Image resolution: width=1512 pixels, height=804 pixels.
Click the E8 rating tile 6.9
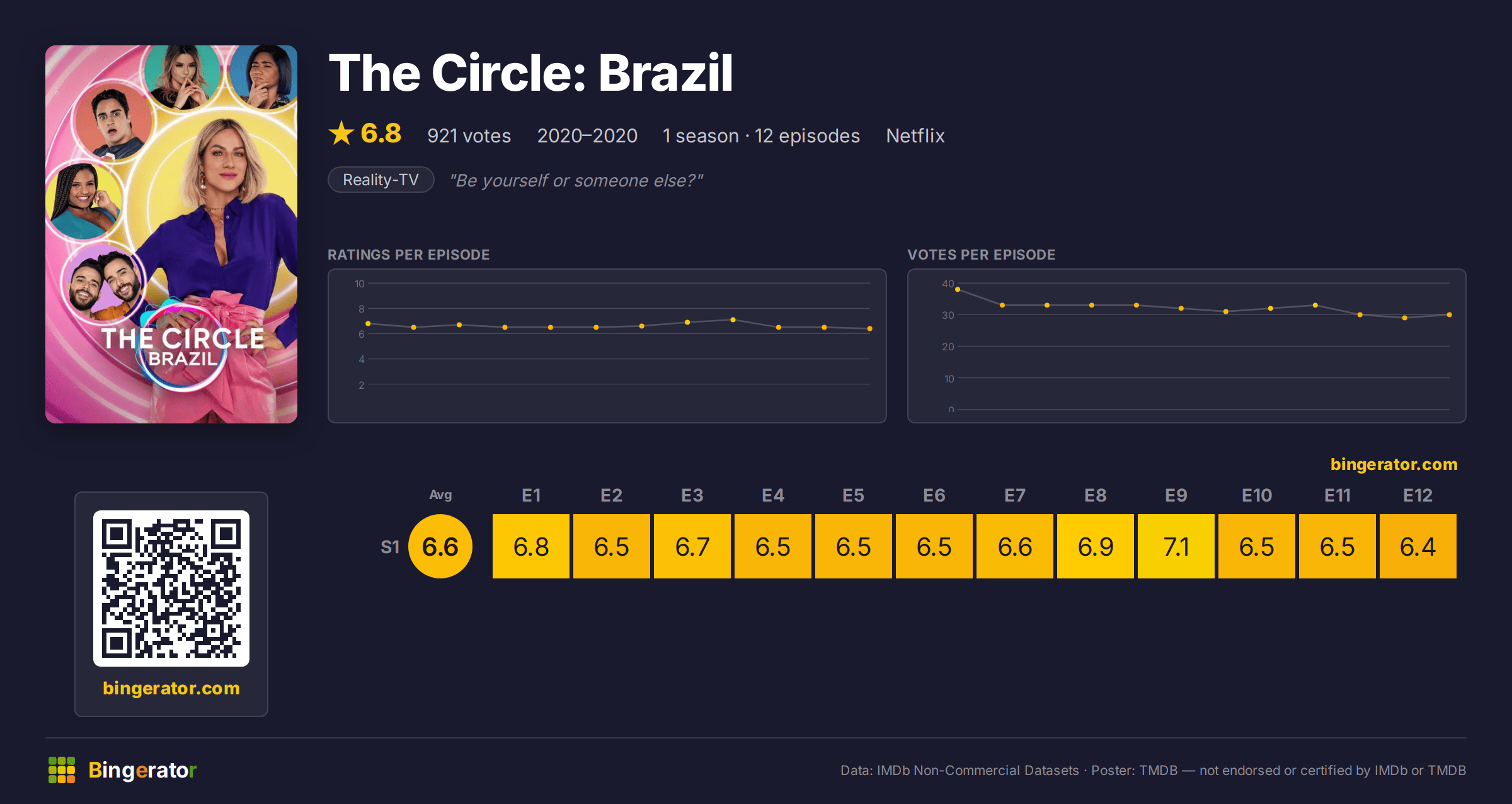click(1096, 546)
